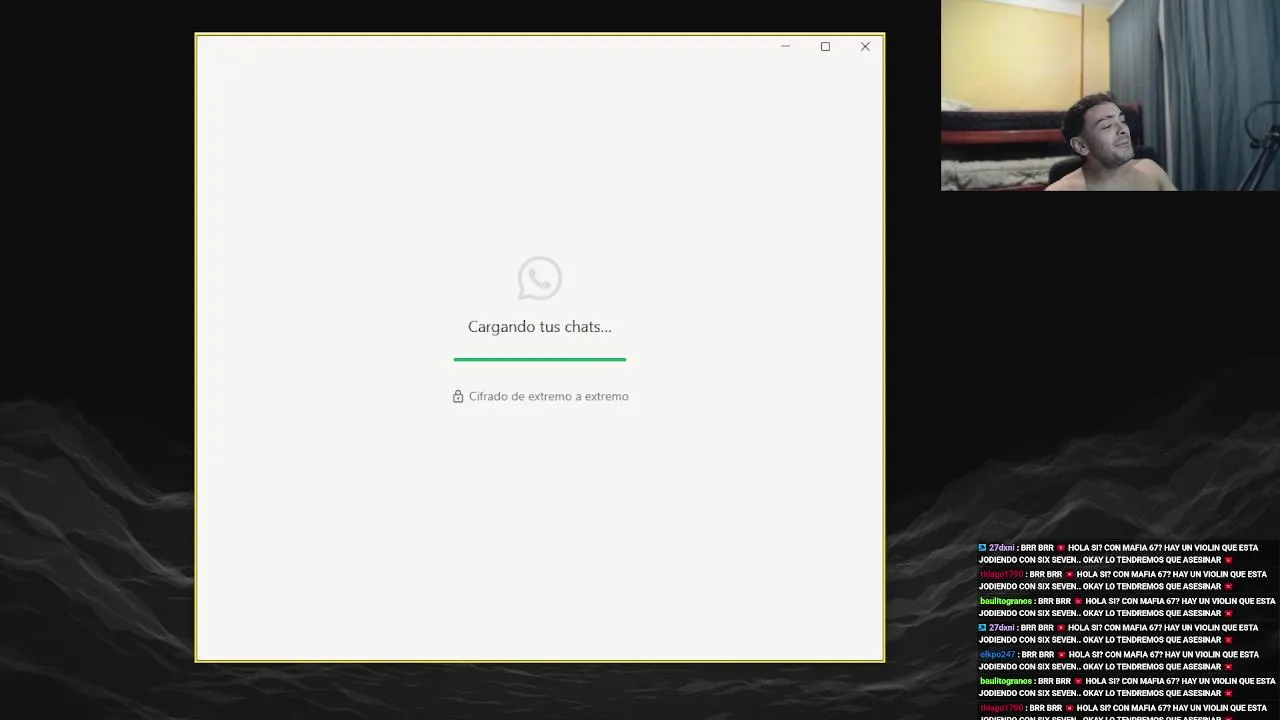Click the "Cargando tus chats..." text
1280x720 pixels.
540,327
